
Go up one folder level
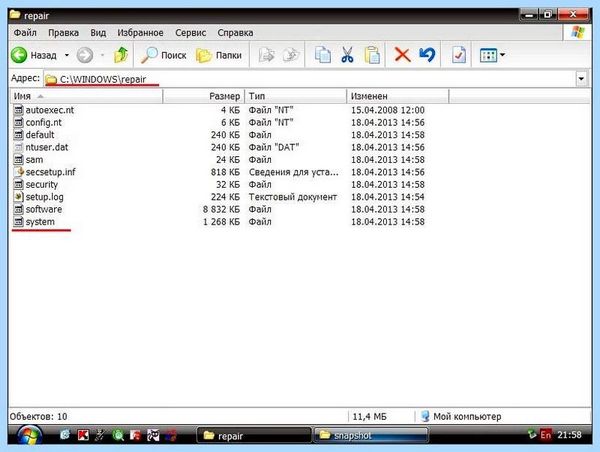point(121,55)
